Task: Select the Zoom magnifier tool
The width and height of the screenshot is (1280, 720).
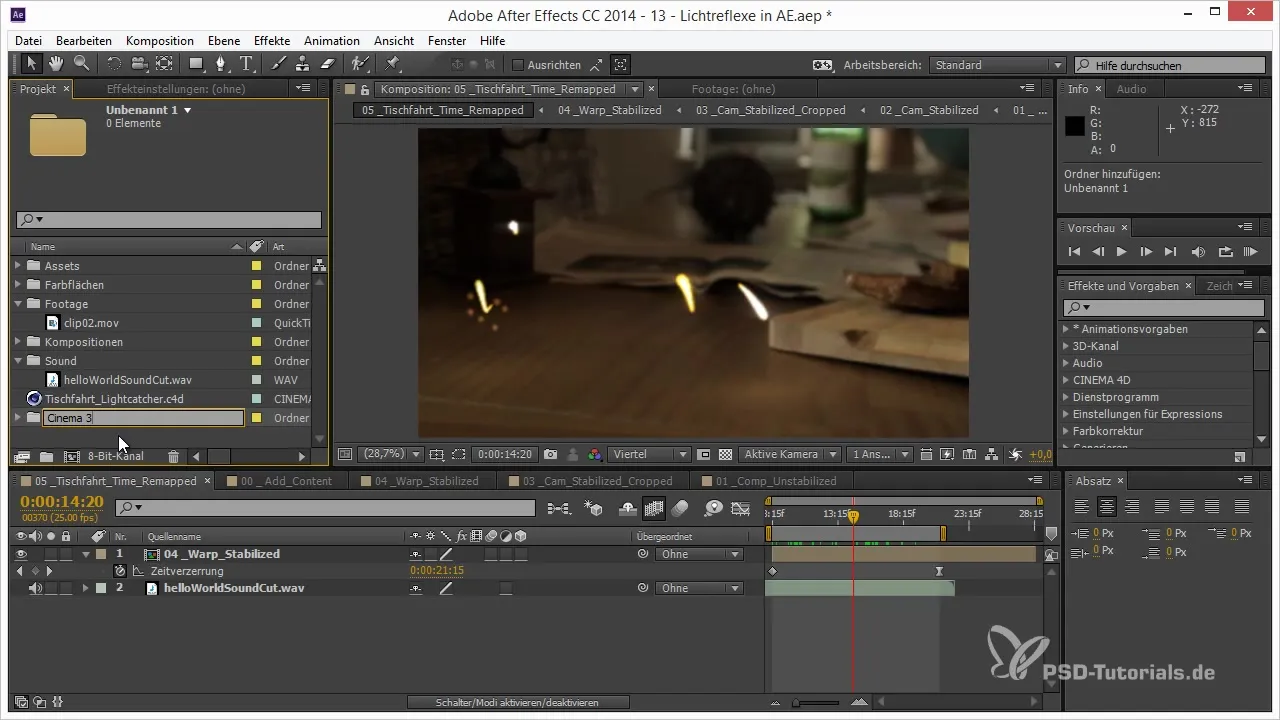Action: click(81, 64)
